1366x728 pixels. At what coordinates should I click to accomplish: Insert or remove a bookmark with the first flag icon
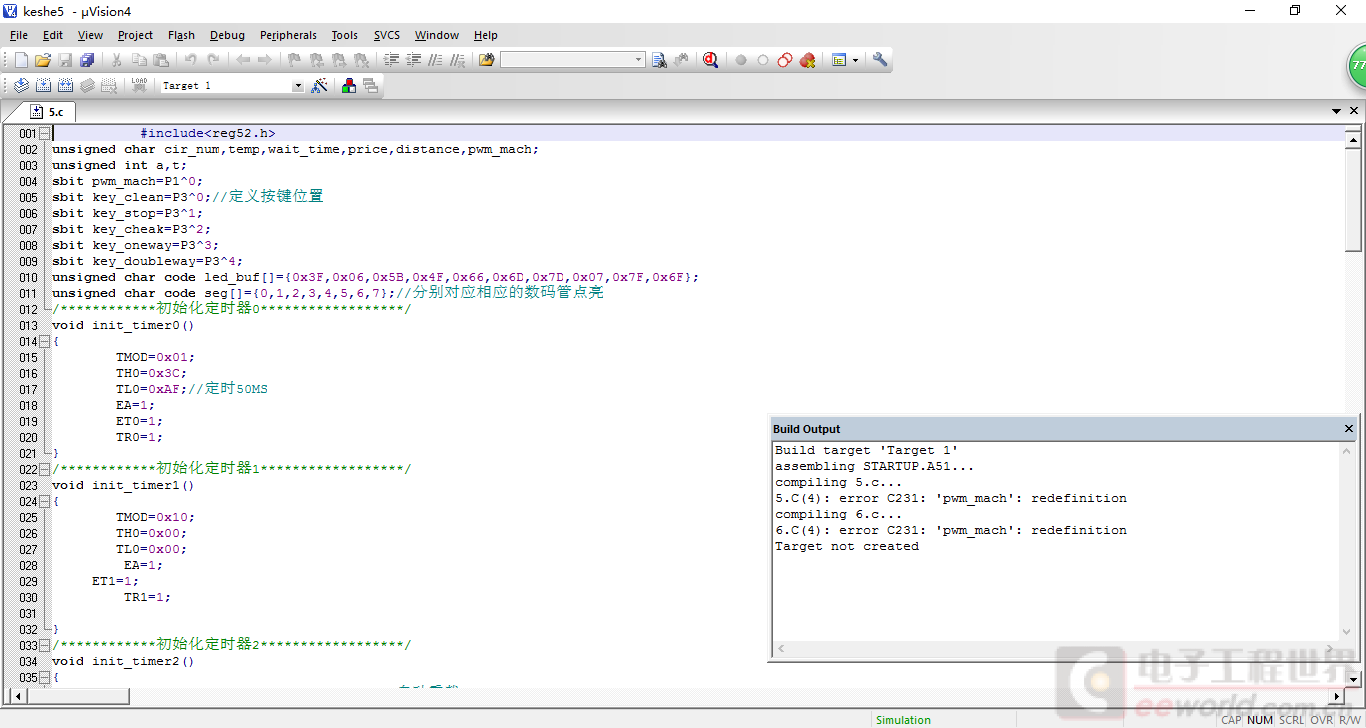click(x=294, y=60)
